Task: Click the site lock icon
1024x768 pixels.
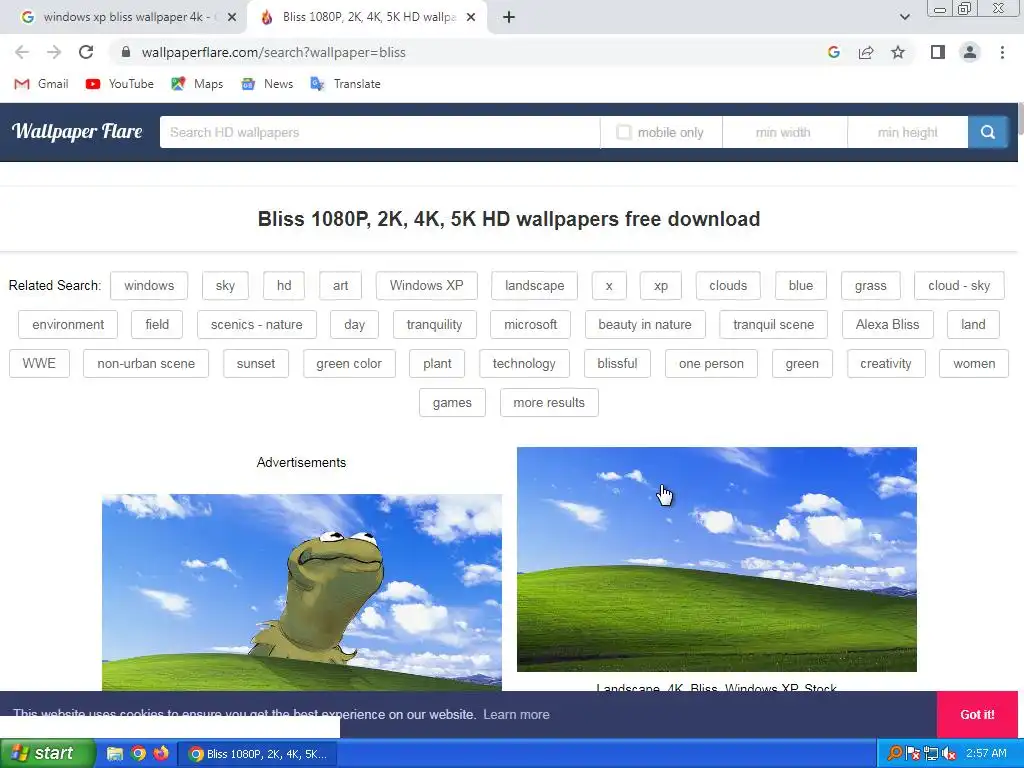Action: pyautogui.click(x=126, y=52)
